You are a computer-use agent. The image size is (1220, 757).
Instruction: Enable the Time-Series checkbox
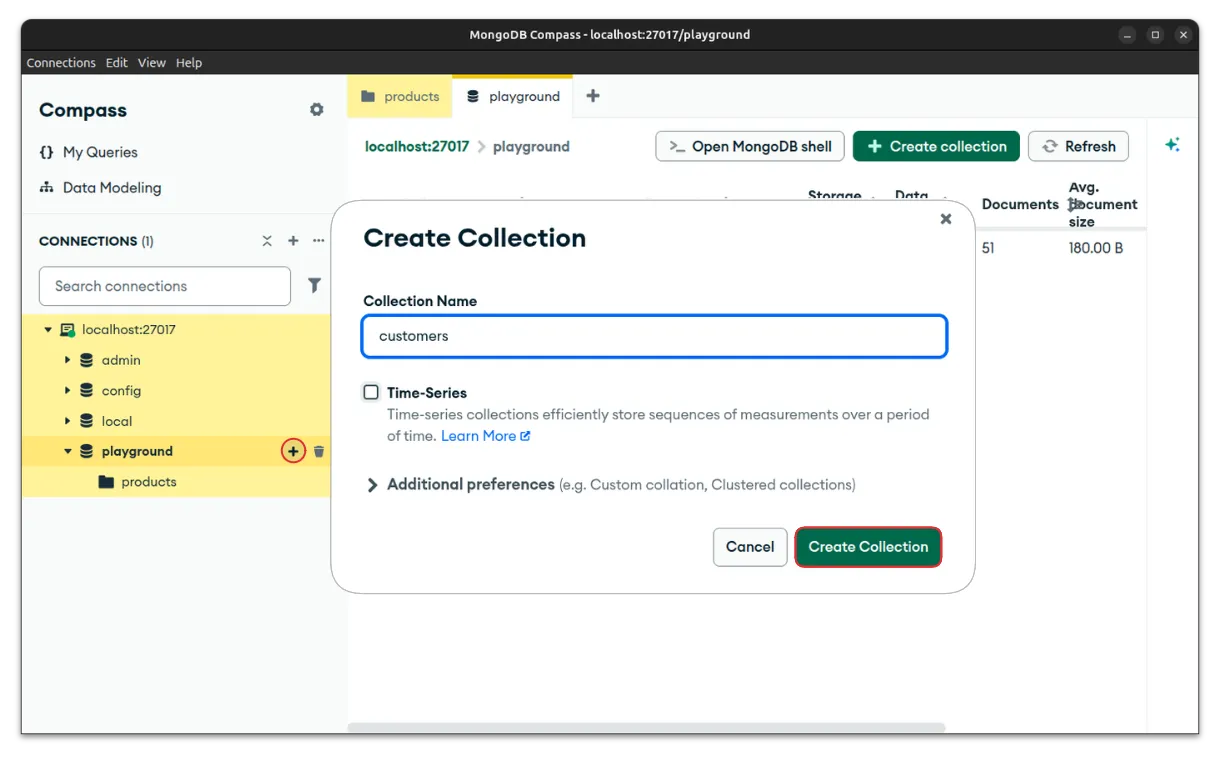coord(371,393)
